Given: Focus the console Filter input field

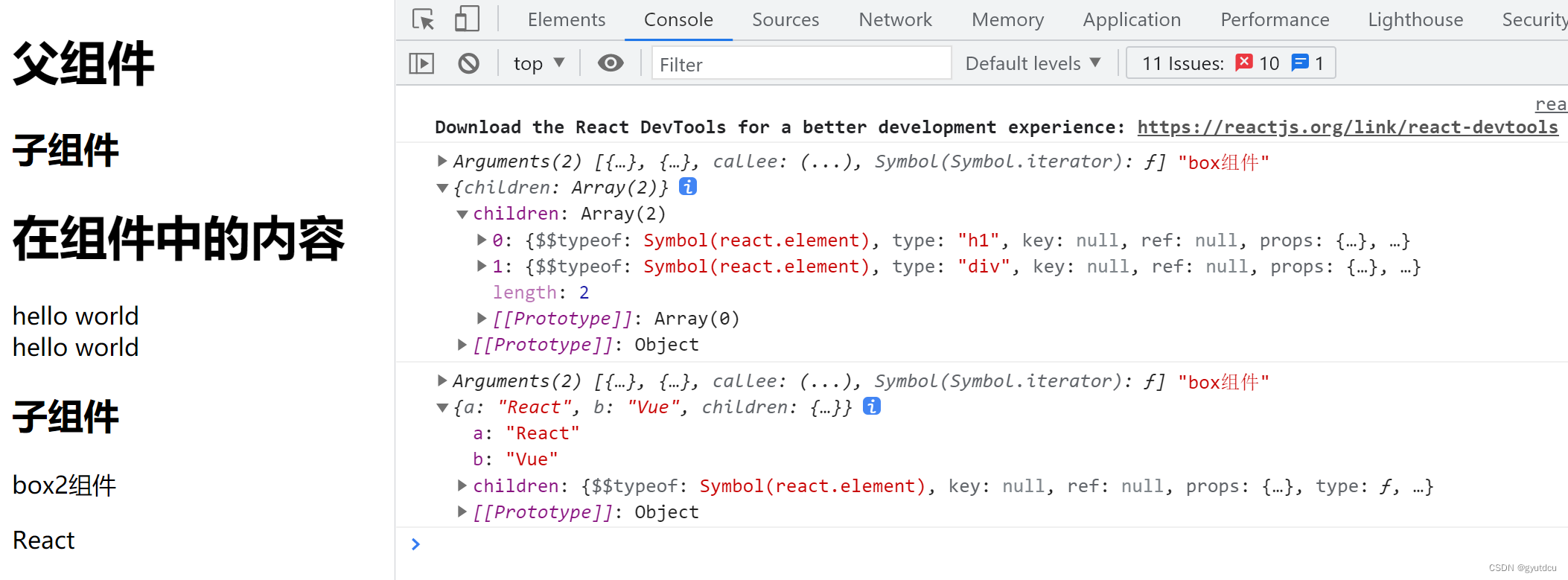Looking at the screenshot, I should (x=800, y=64).
